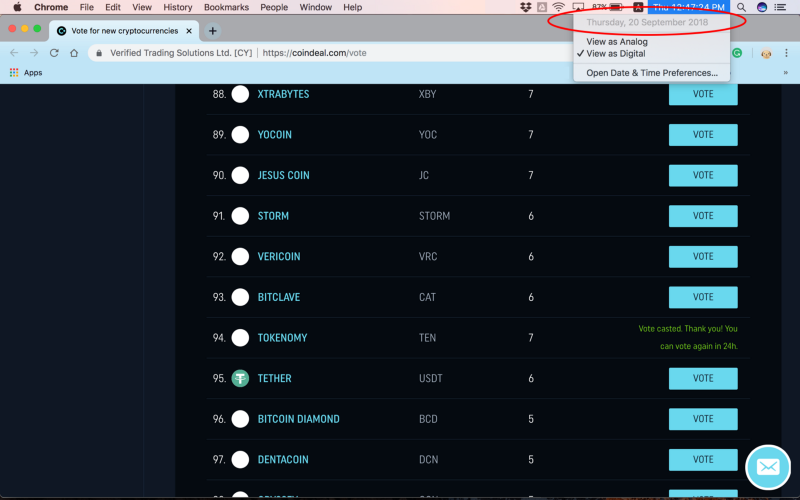The width and height of the screenshot is (800, 500).
Task: Click the menu bar clock
Action: 689,7
